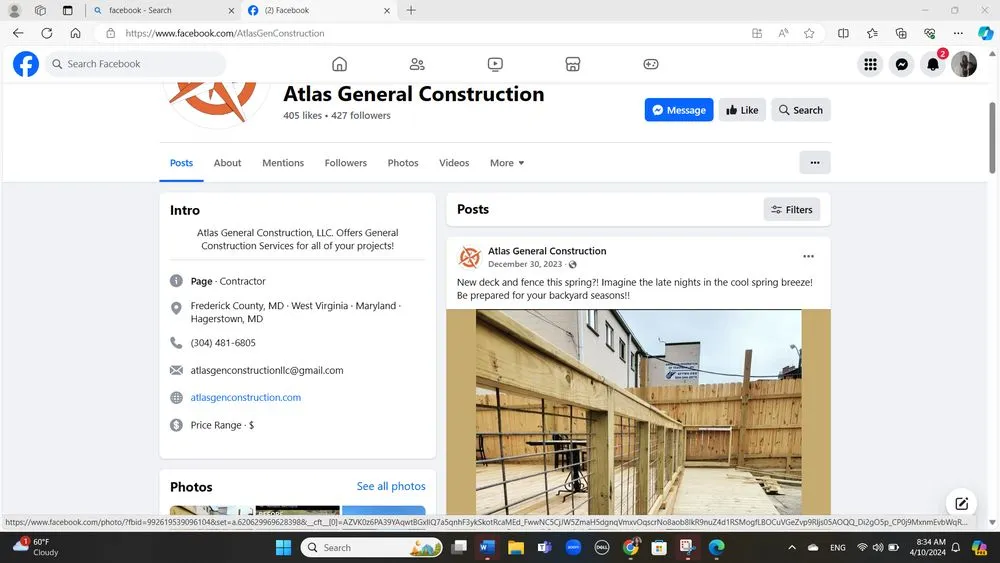This screenshot has height=563, width=1000.
Task: Open the post's three-dot options menu
Action: click(808, 257)
